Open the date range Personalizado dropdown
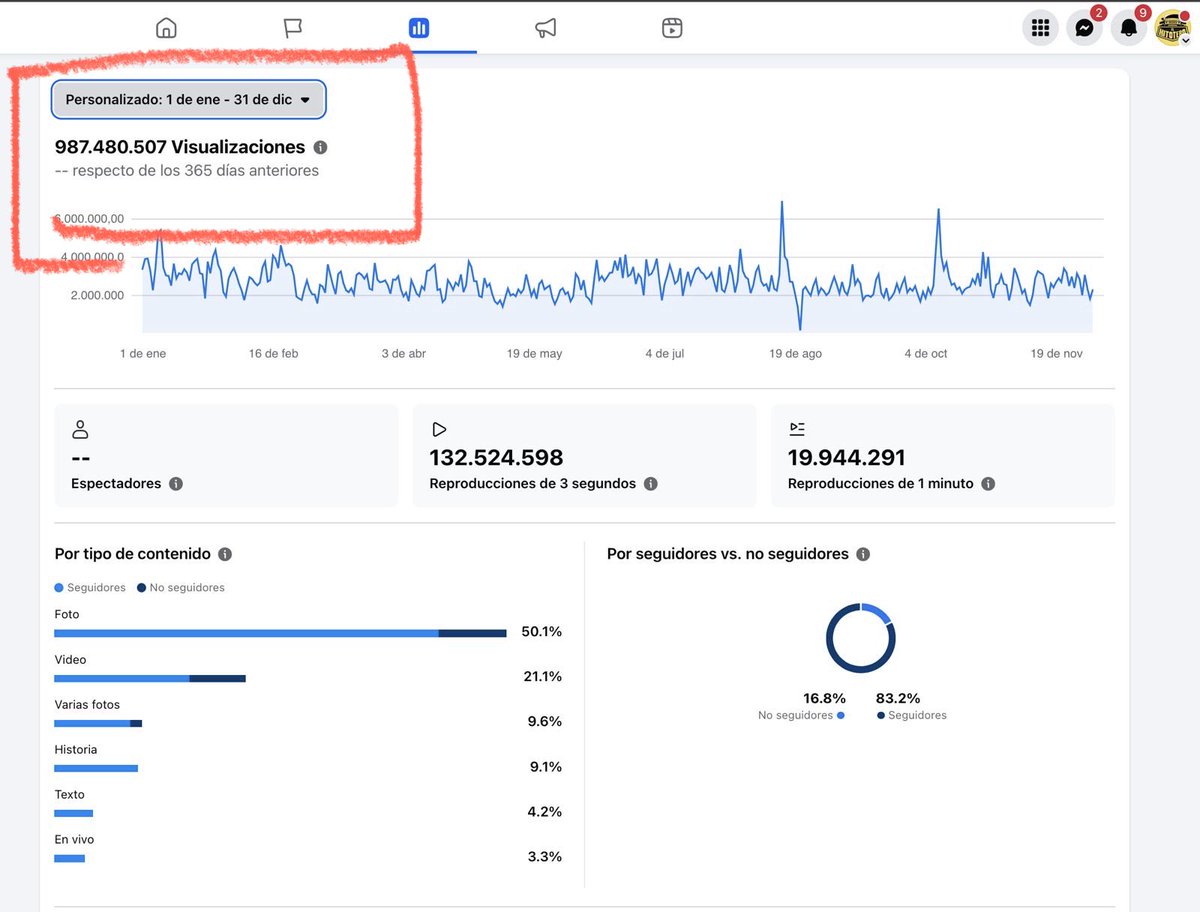The height and width of the screenshot is (912, 1200). (x=188, y=100)
